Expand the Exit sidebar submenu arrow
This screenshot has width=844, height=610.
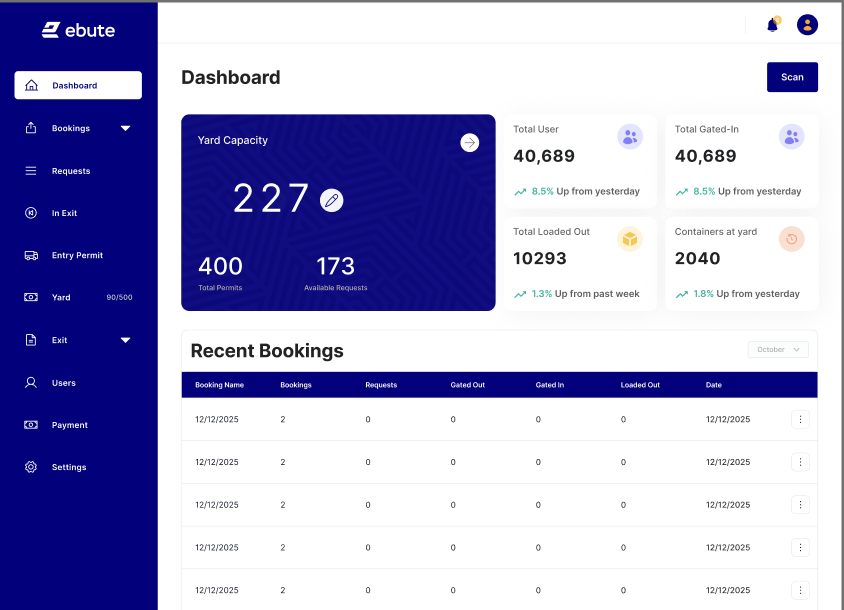(x=125, y=340)
